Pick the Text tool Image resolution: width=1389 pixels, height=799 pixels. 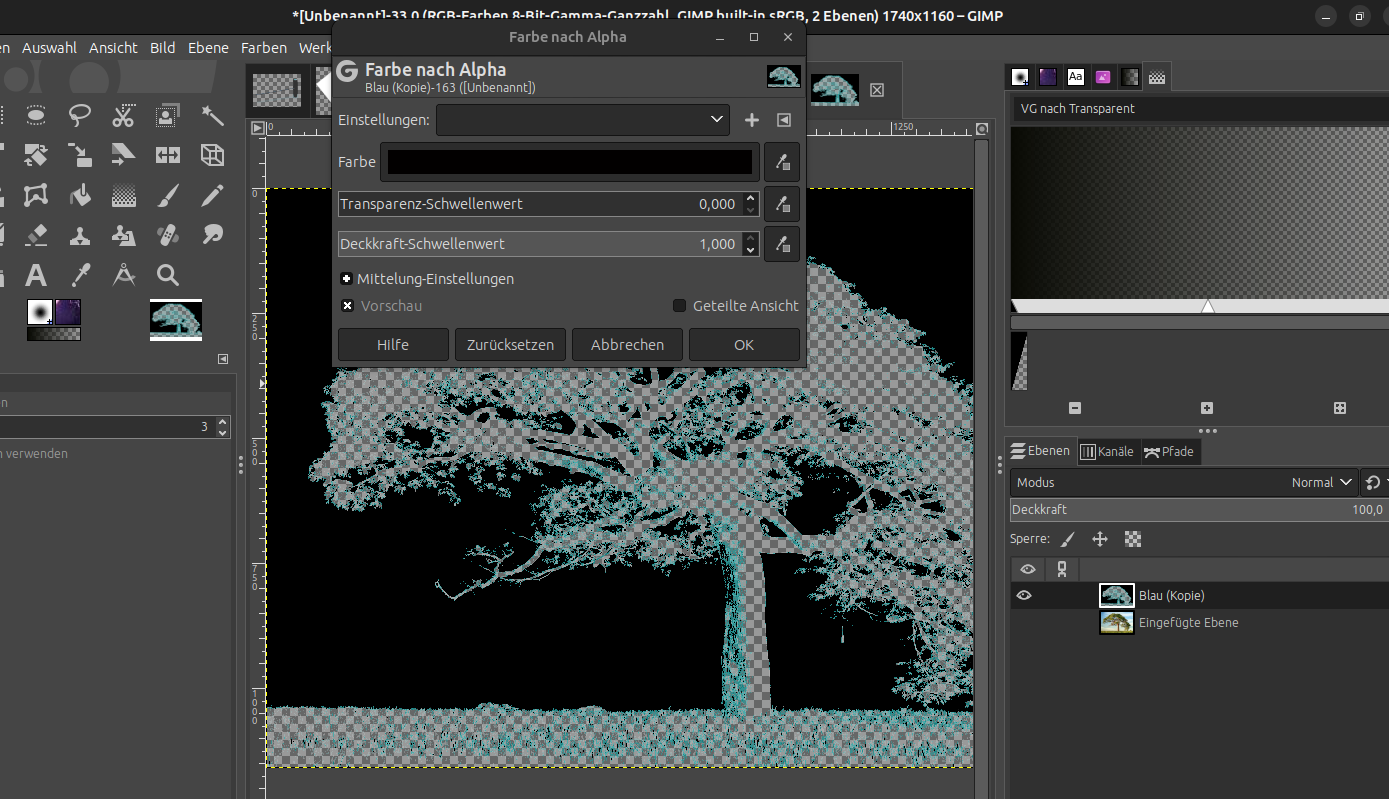coord(36,275)
